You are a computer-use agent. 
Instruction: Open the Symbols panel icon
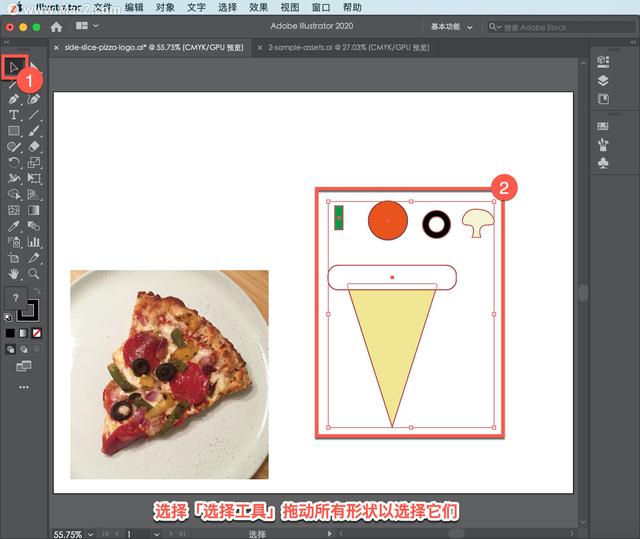pyautogui.click(x=603, y=163)
